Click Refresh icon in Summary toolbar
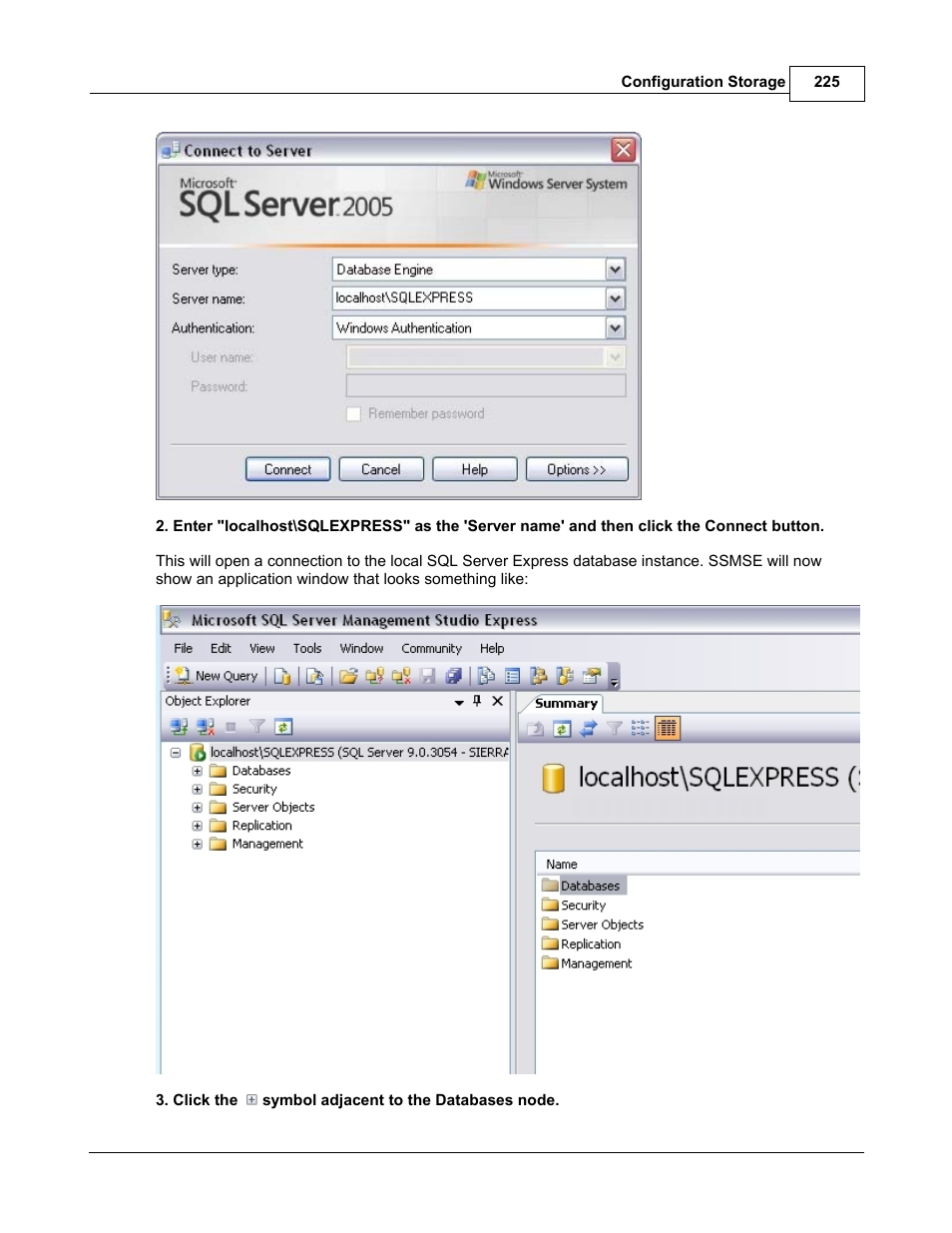 click(x=561, y=729)
